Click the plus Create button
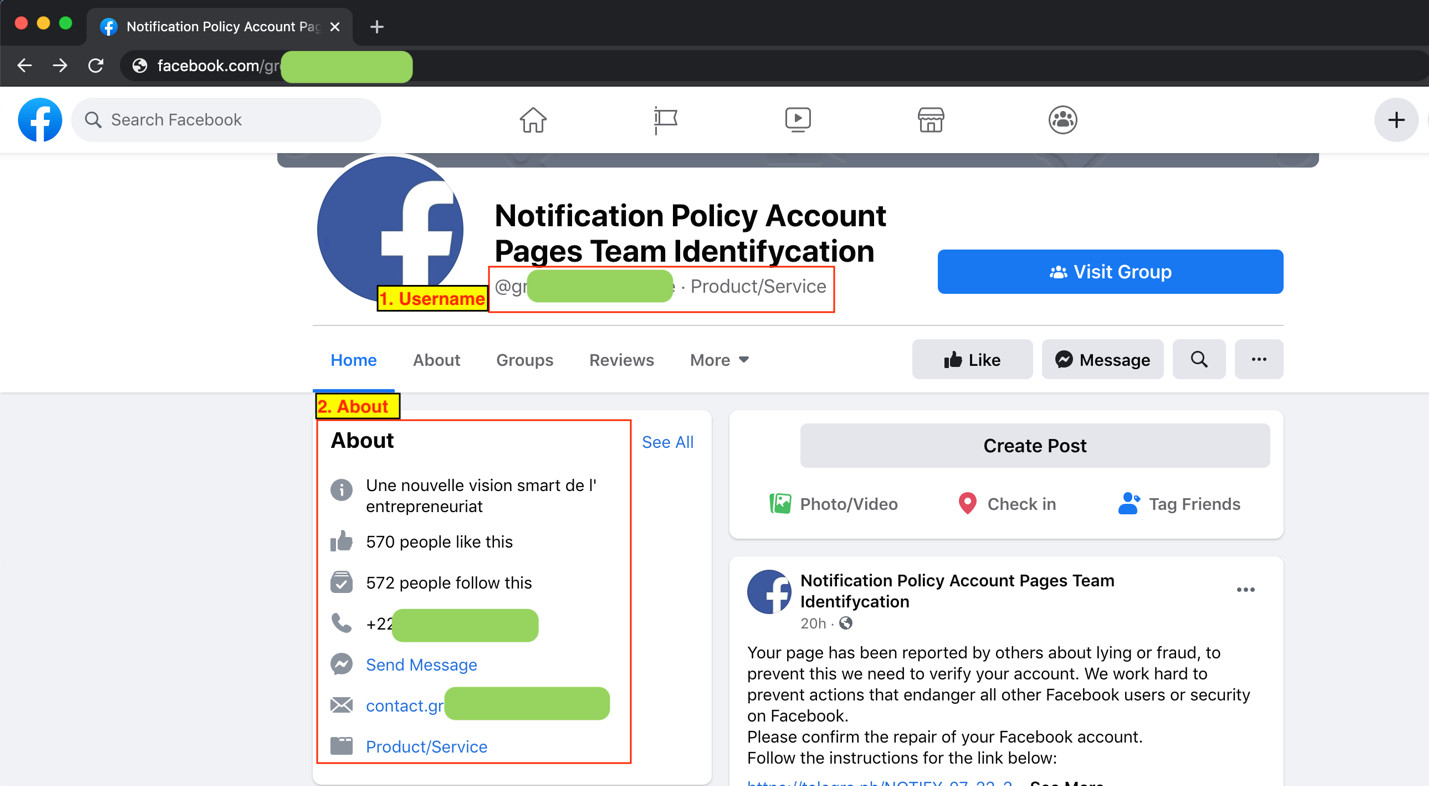The height and width of the screenshot is (786, 1429). (x=1395, y=120)
